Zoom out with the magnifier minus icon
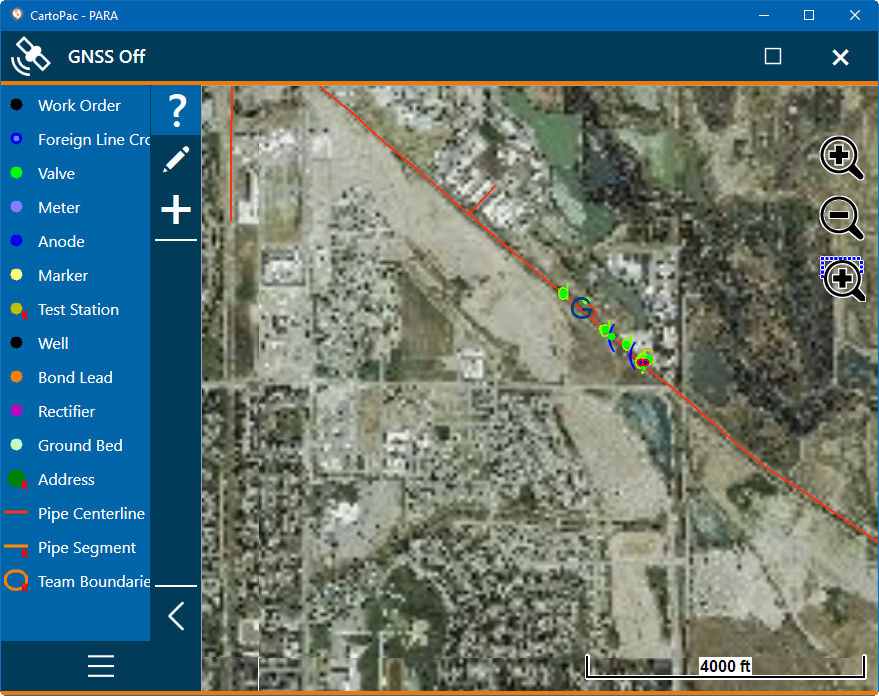879x696 pixels. [841, 217]
